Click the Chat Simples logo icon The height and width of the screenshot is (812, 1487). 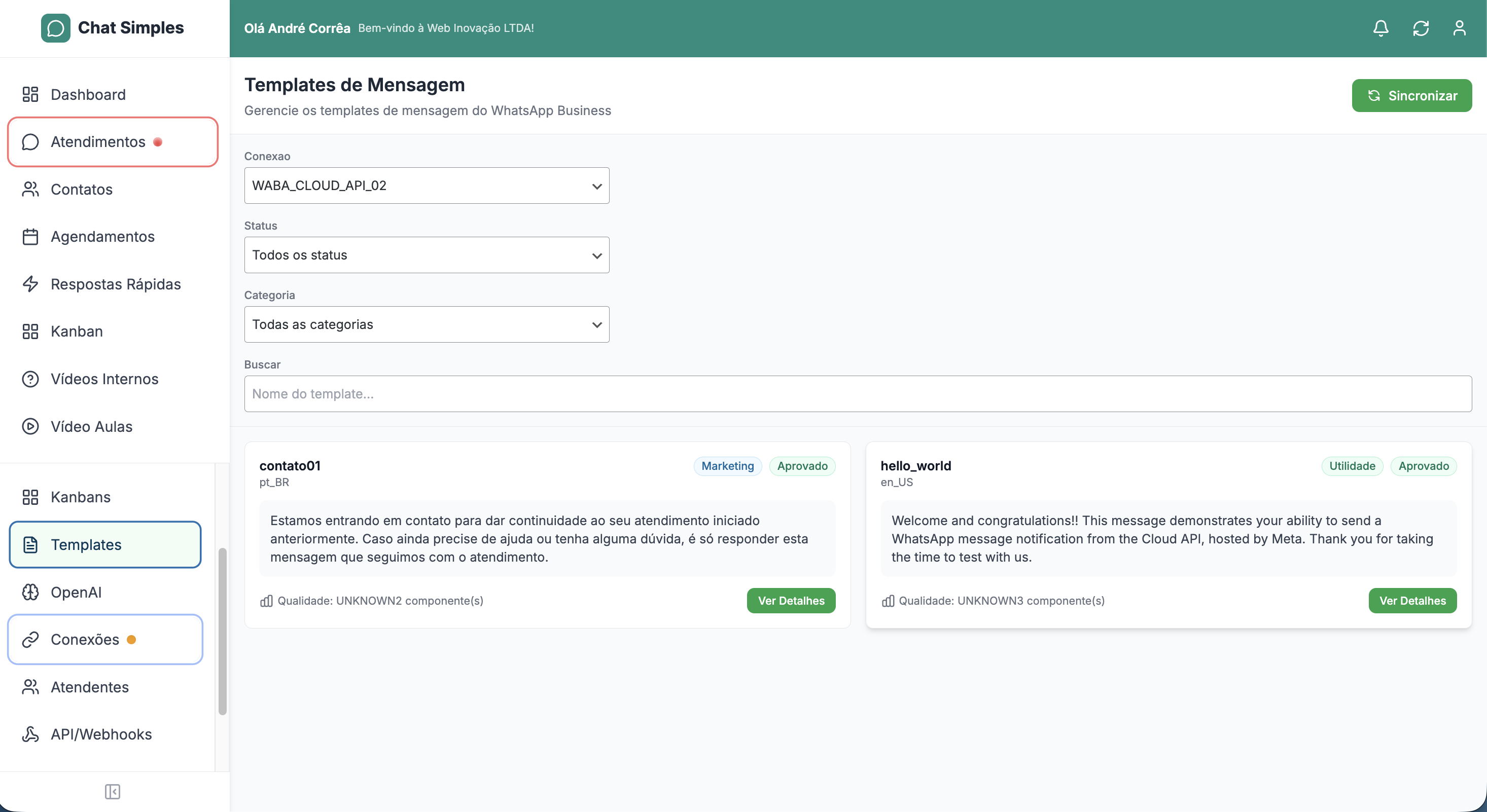point(55,27)
